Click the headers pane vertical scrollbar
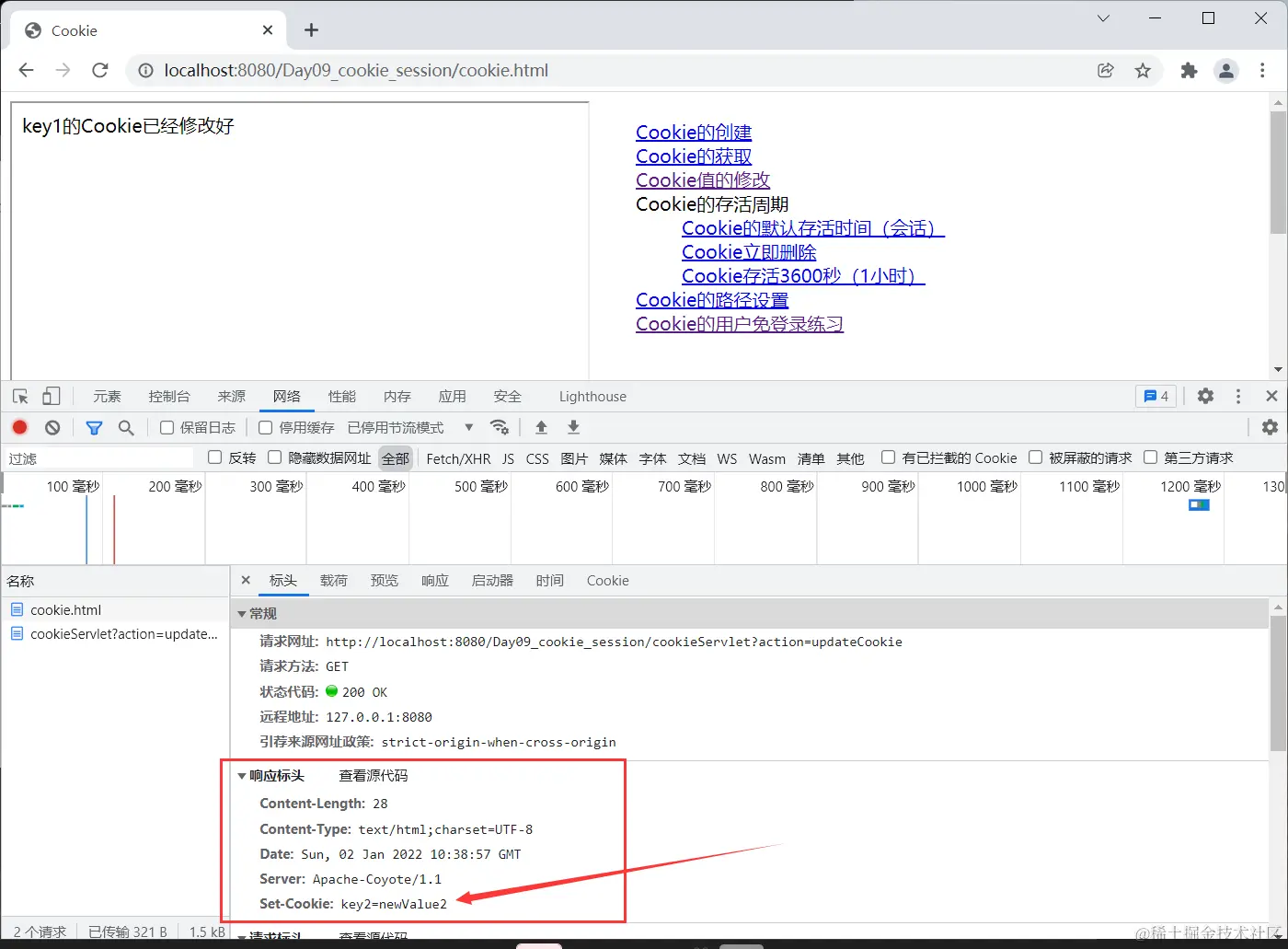This screenshot has width=1288, height=949. [x=1278, y=684]
